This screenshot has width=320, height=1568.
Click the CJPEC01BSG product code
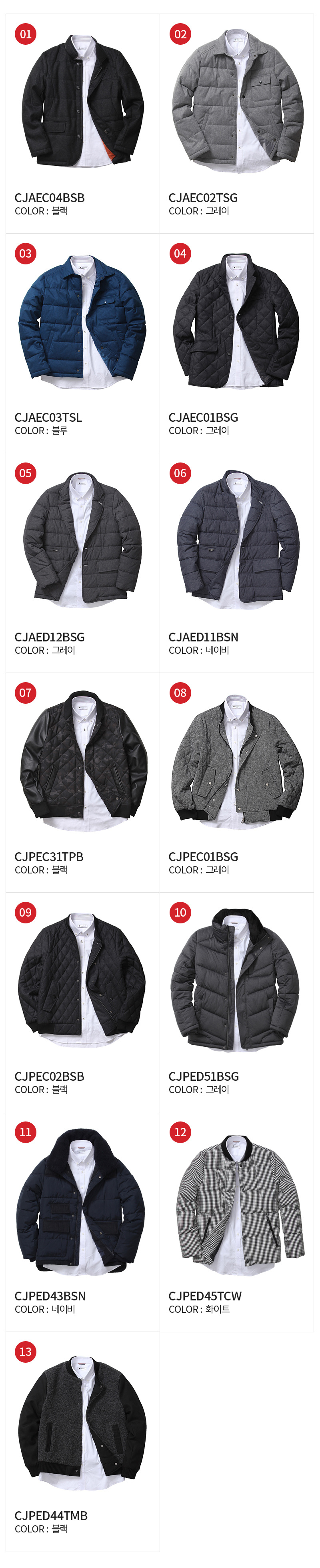pyautogui.click(x=203, y=857)
